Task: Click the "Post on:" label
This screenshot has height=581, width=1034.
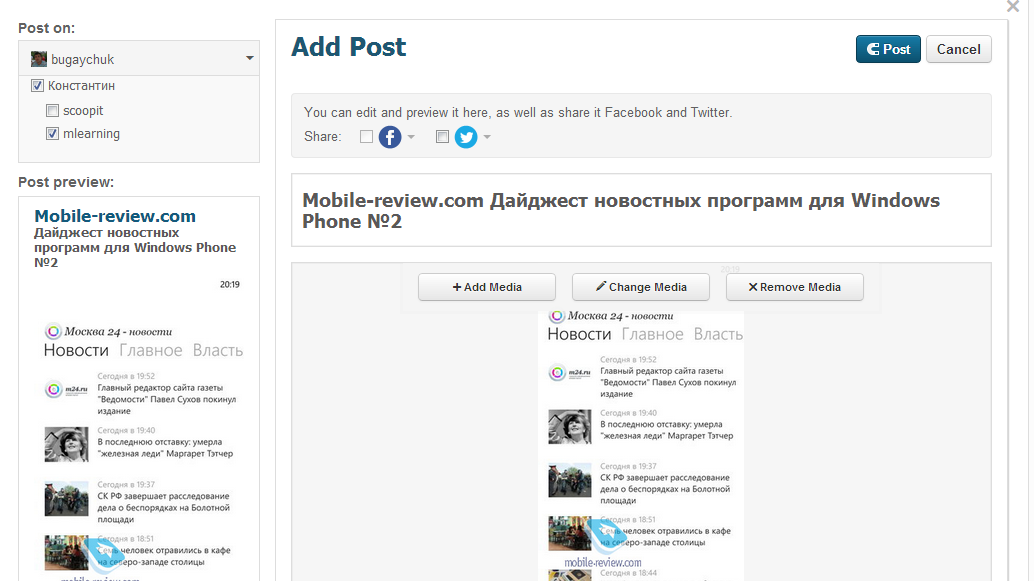Action: (46, 28)
